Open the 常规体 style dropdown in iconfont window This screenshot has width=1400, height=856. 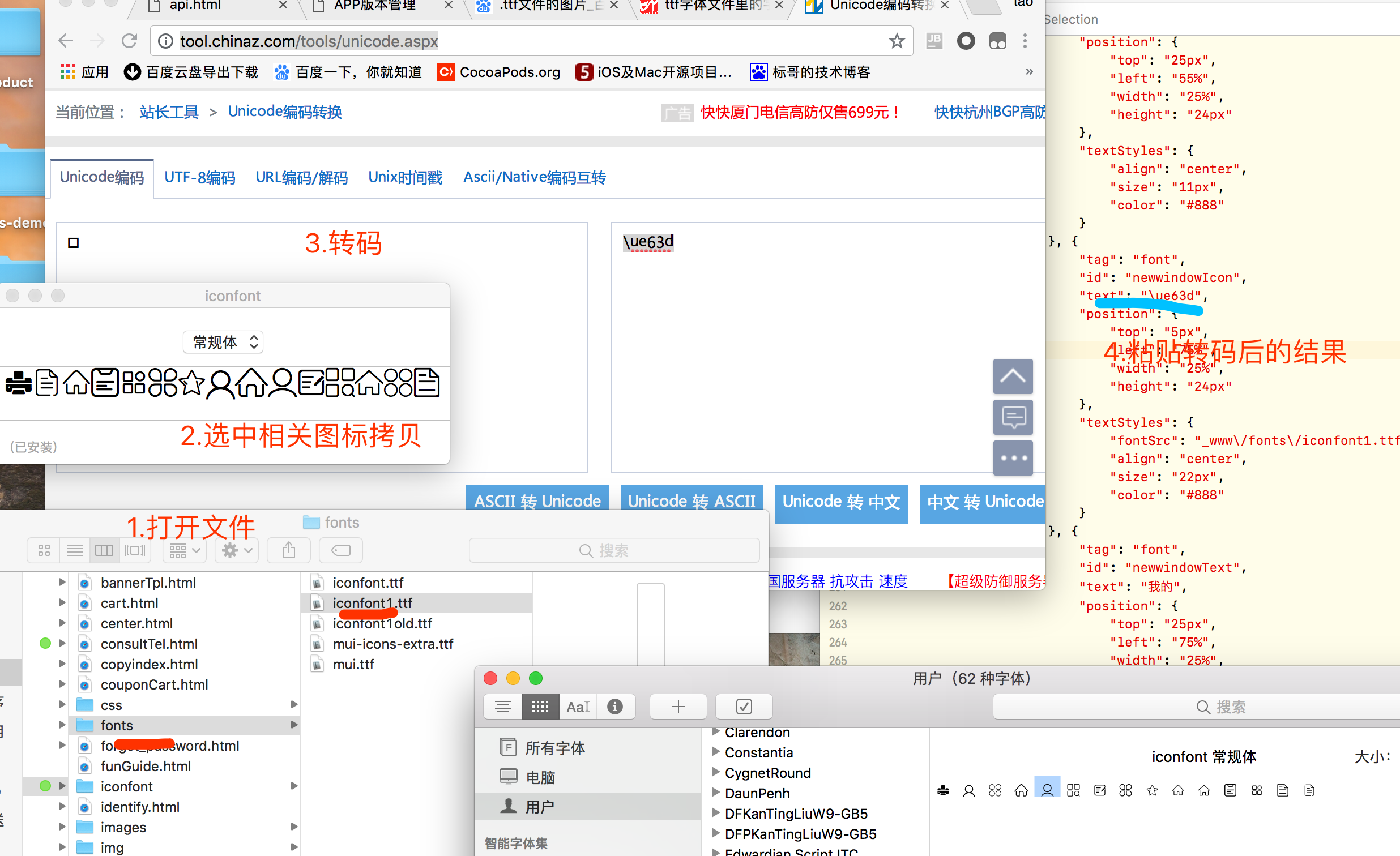pyautogui.click(x=223, y=342)
